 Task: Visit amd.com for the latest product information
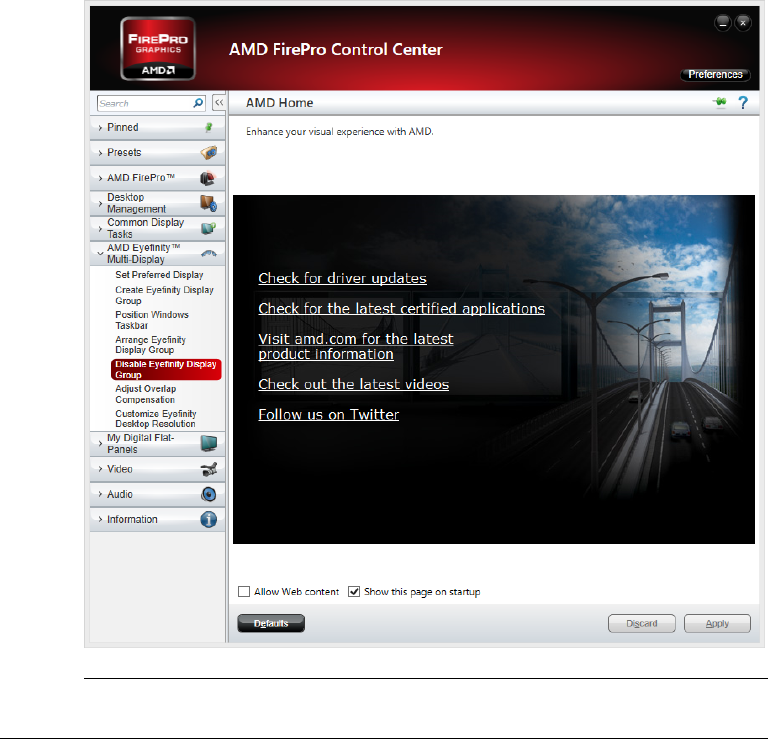point(356,346)
